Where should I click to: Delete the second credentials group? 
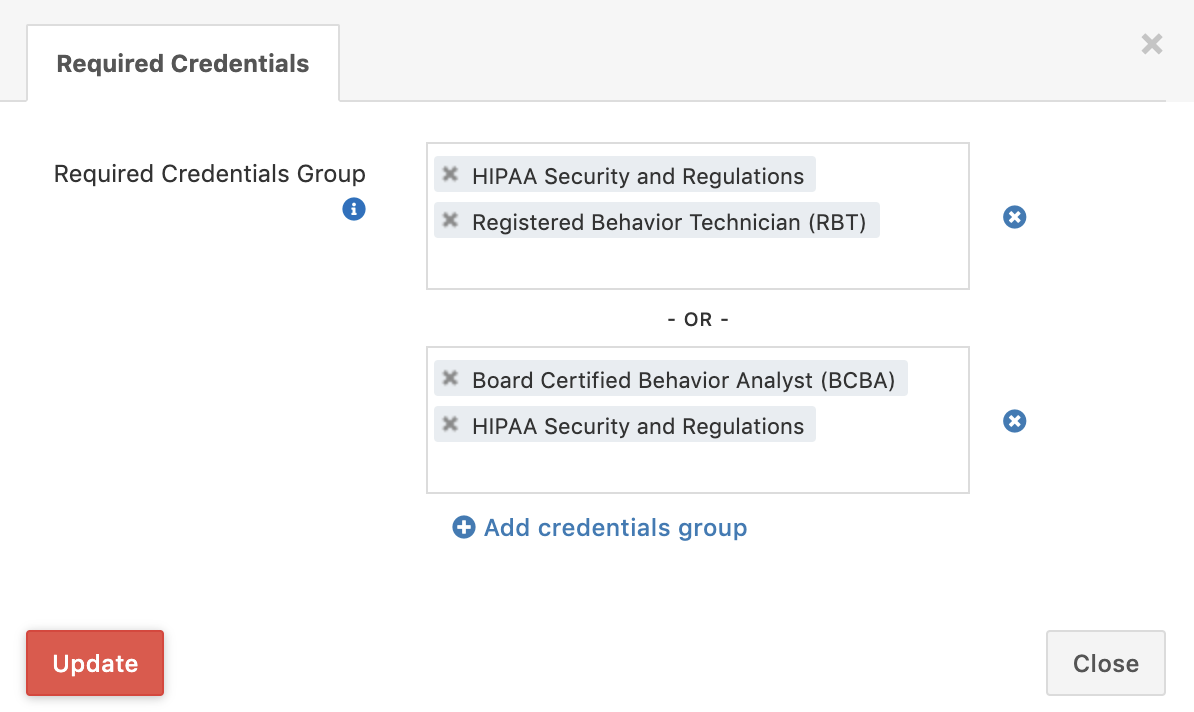[1014, 421]
